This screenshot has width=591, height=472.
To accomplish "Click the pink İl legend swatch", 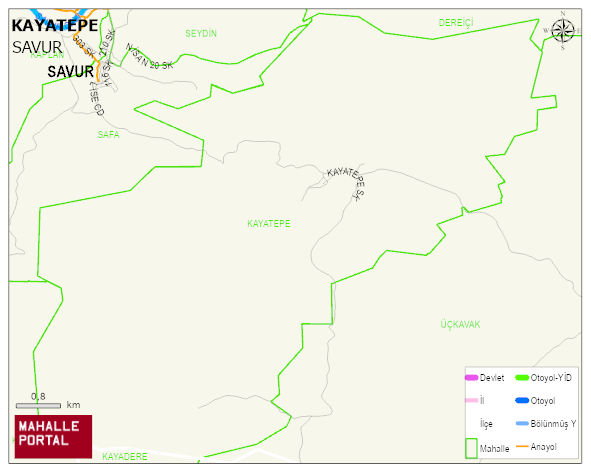I will pyautogui.click(x=472, y=400).
